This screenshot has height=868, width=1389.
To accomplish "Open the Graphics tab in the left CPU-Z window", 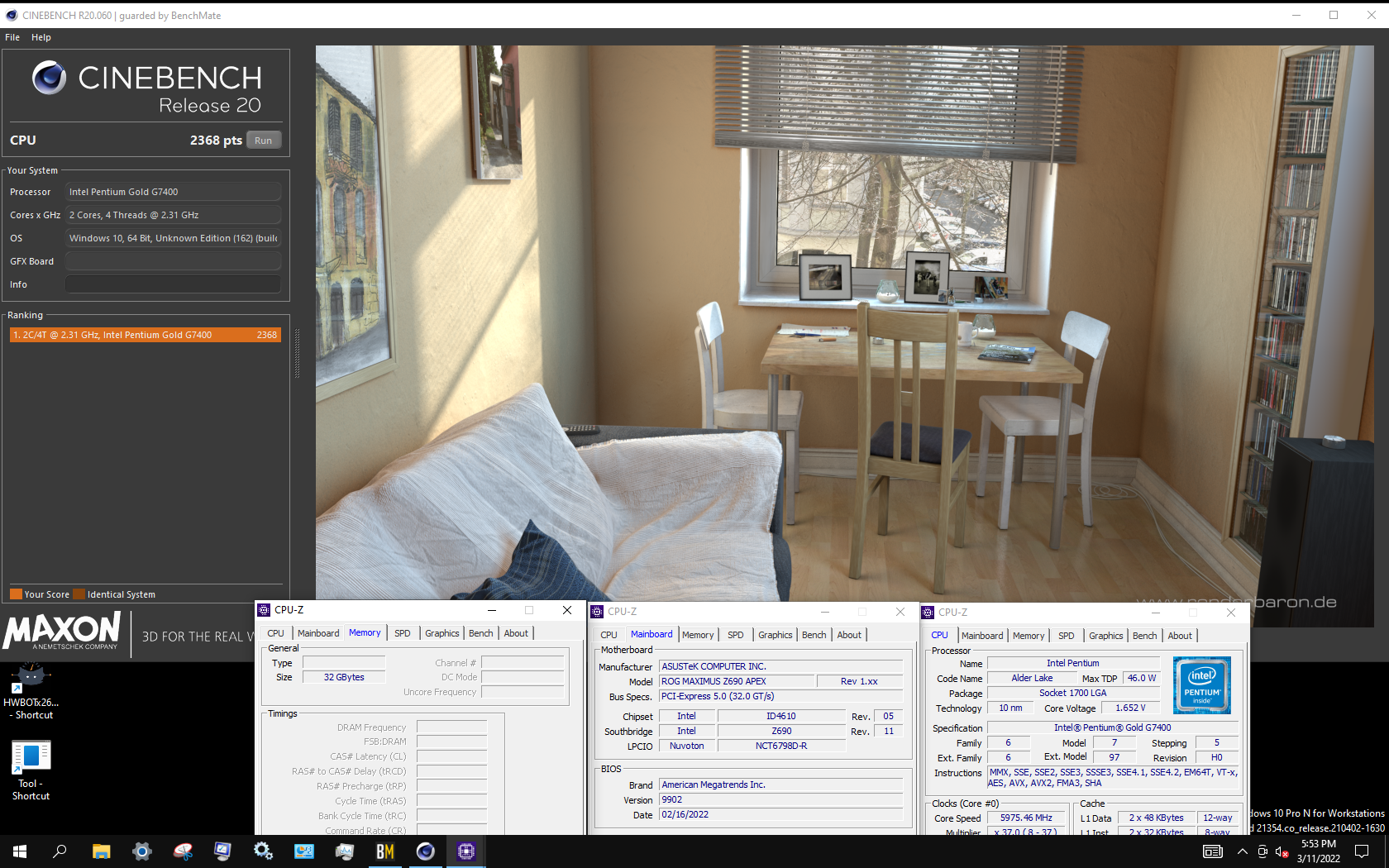I will (442, 633).
